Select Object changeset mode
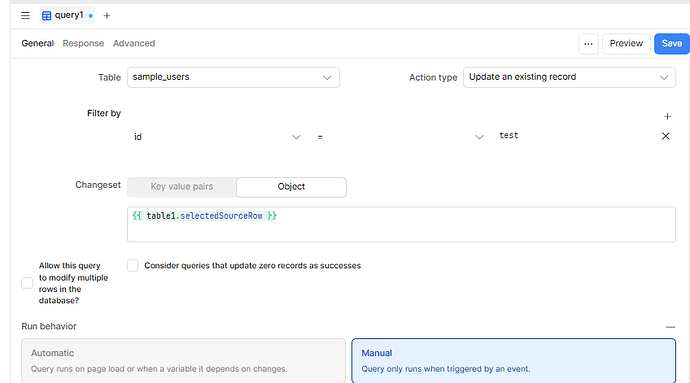Screen dimensions: 690x383 pos(291,187)
